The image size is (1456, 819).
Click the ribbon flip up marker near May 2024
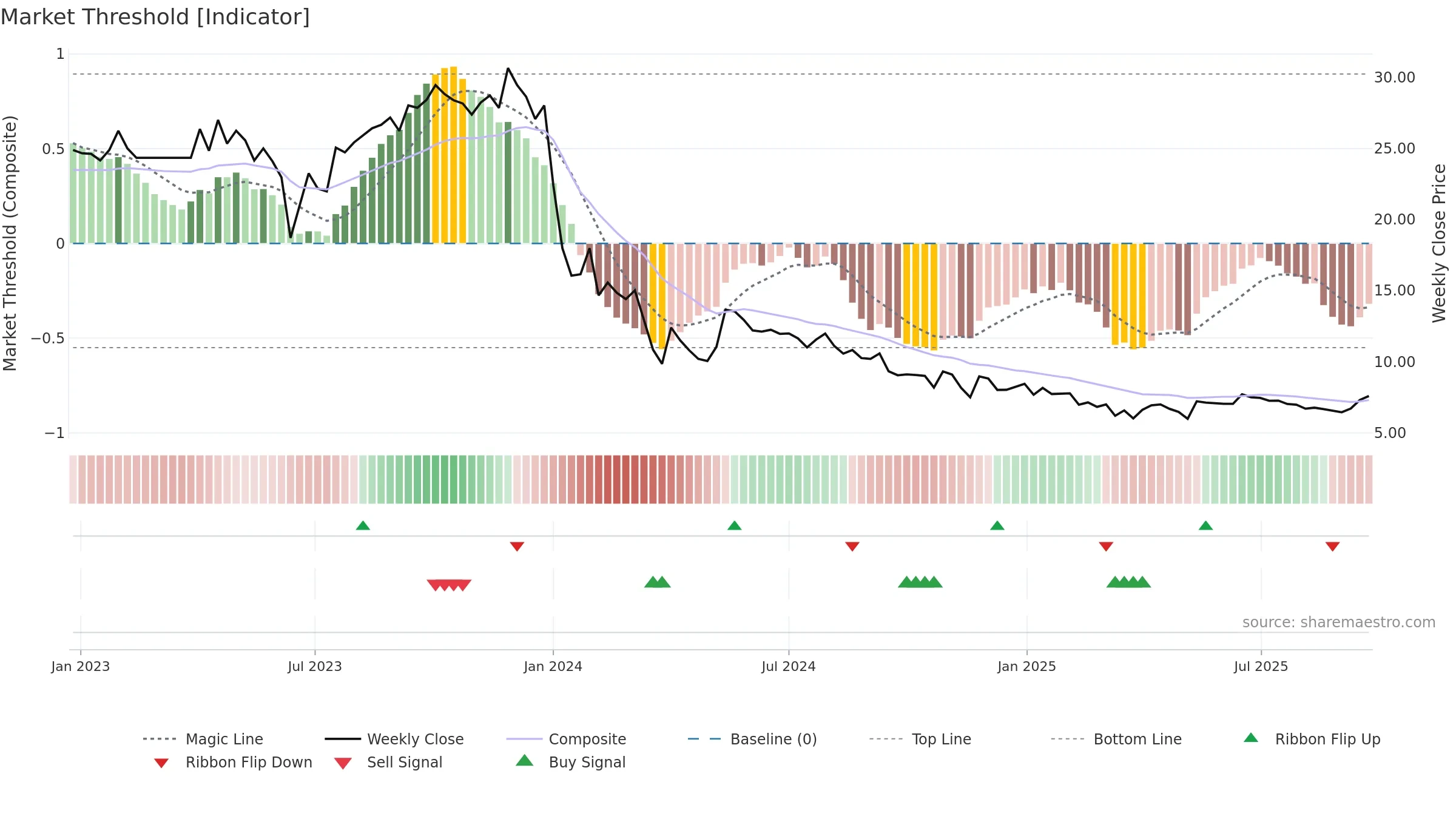coord(735,525)
